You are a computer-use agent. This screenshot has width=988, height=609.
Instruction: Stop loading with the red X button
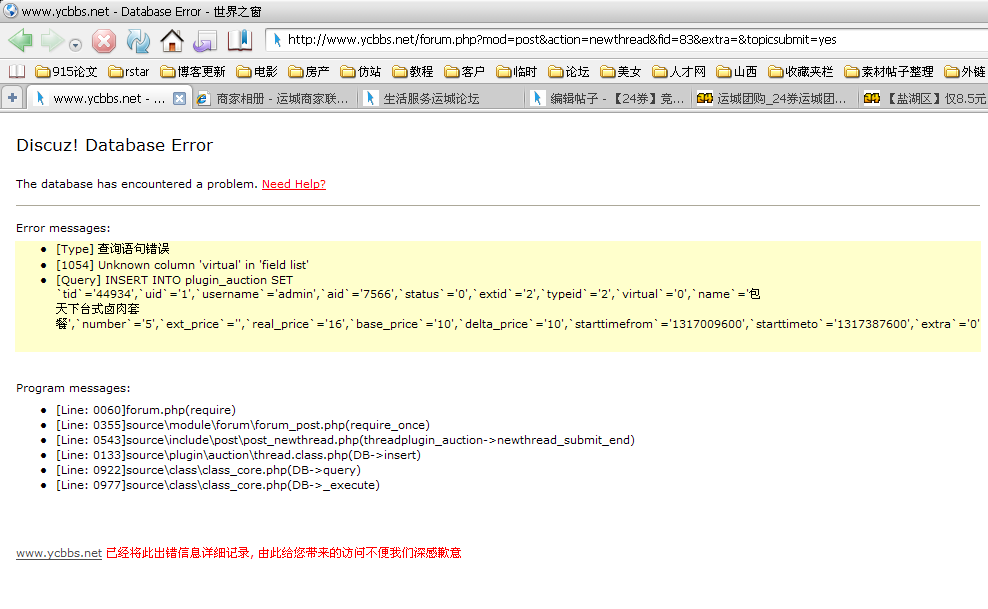click(104, 41)
